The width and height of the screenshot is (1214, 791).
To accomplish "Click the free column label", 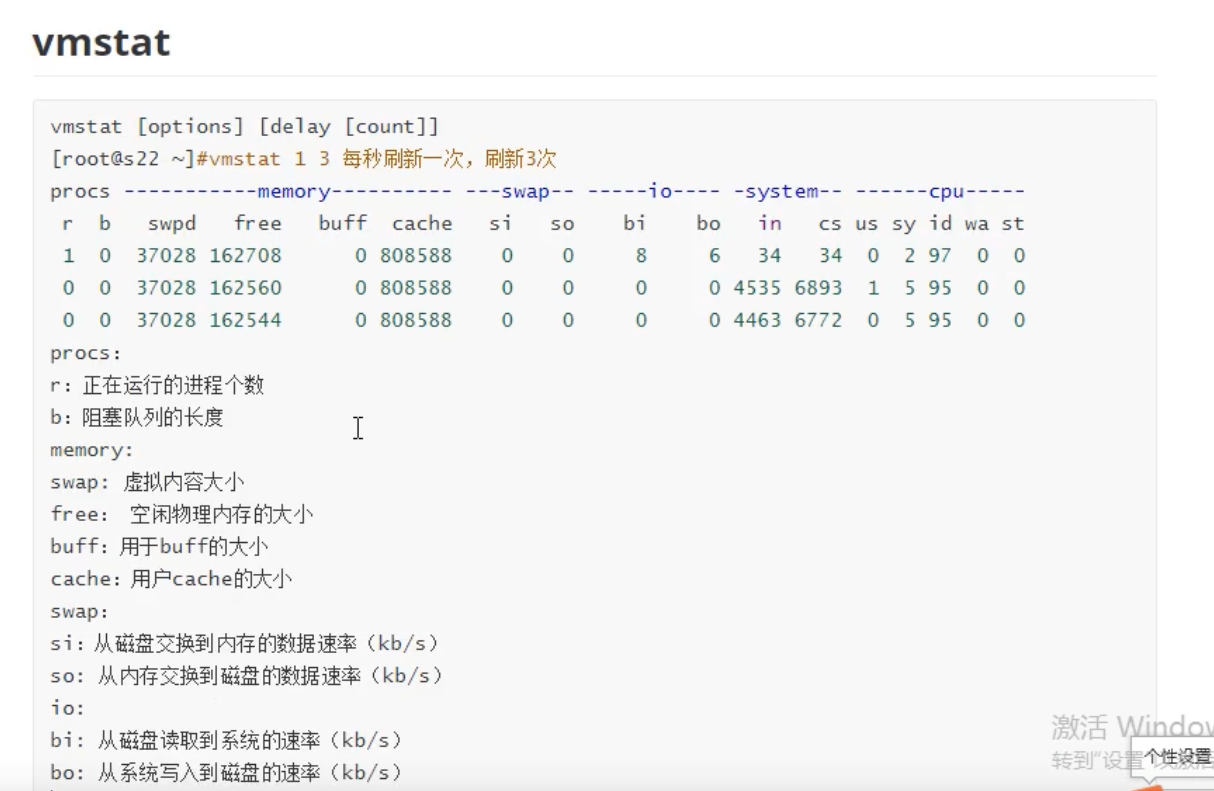I will [x=257, y=223].
